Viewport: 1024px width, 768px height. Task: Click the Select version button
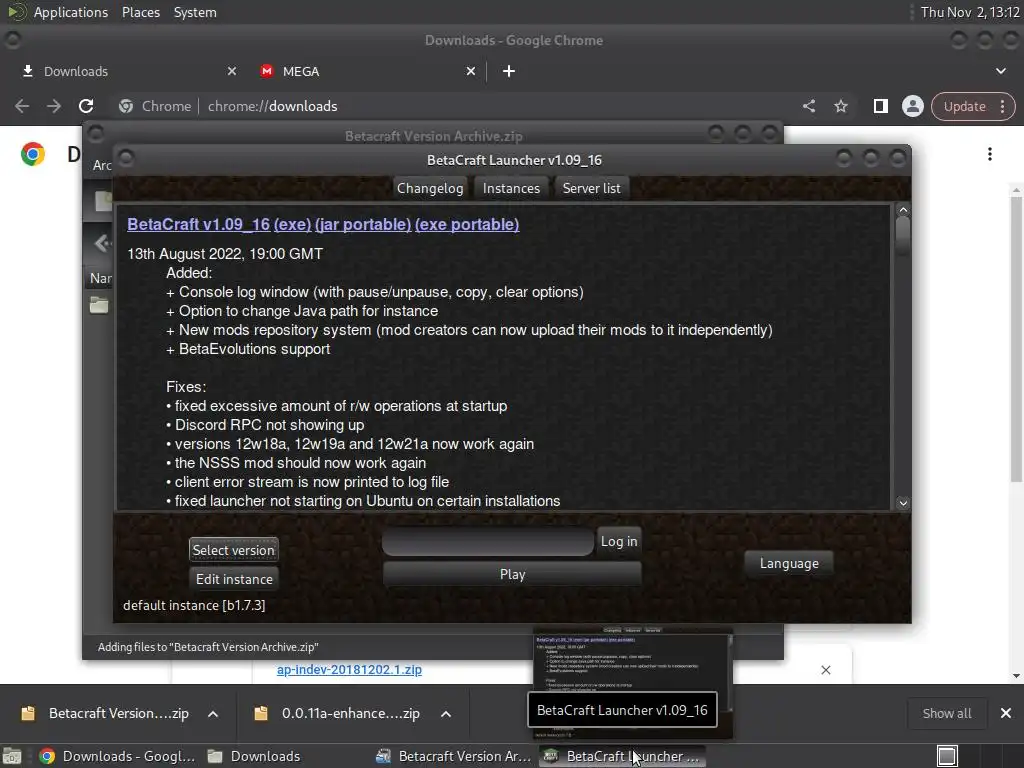tap(234, 550)
